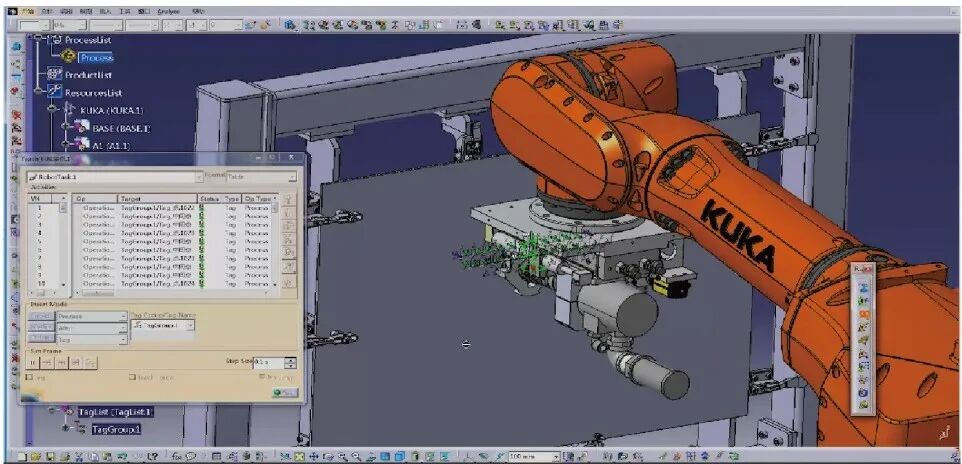Open the 视图 (View) menu
The image size is (962, 464).
85,11
